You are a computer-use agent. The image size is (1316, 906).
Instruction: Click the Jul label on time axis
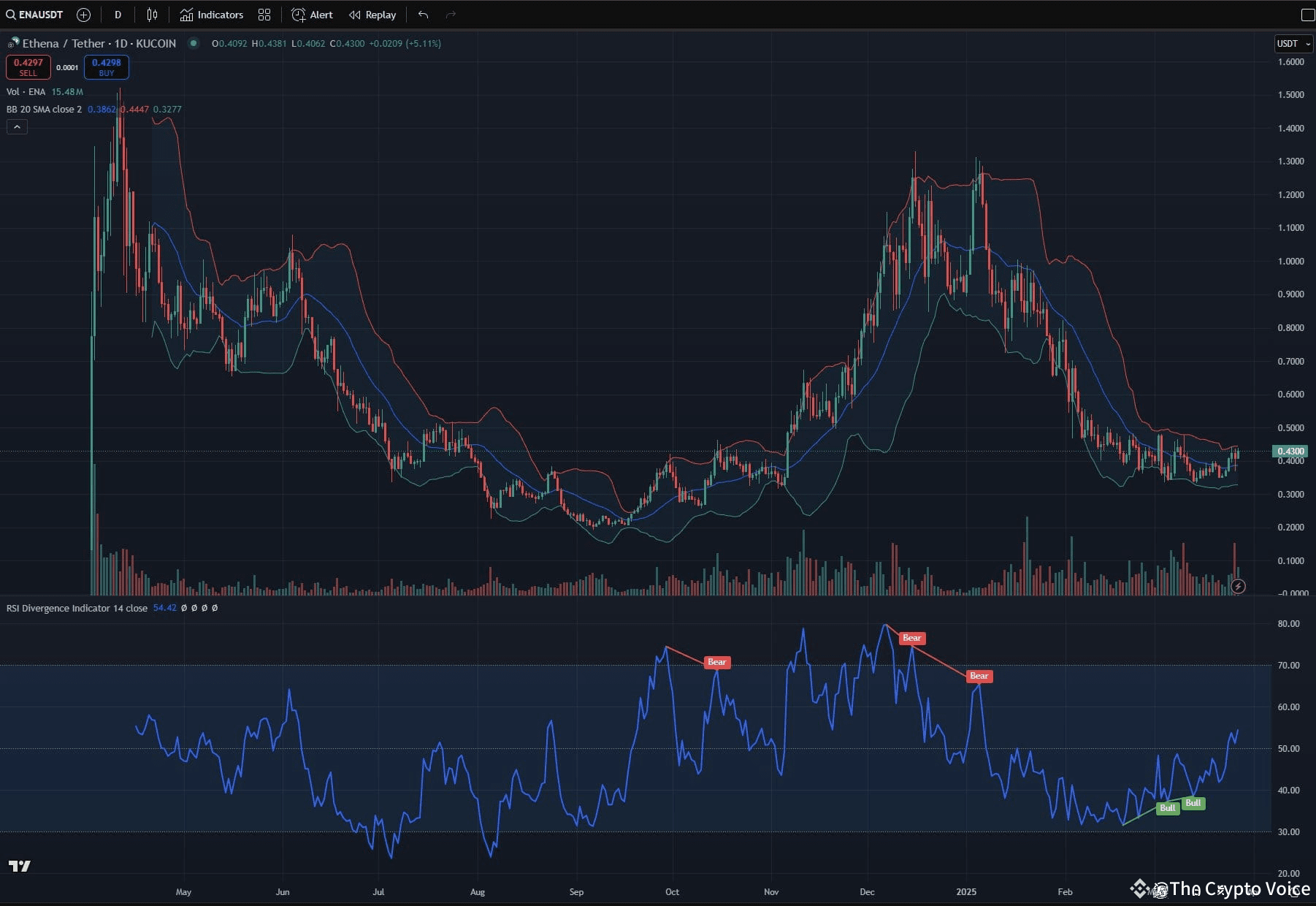click(x=378, y=891)
